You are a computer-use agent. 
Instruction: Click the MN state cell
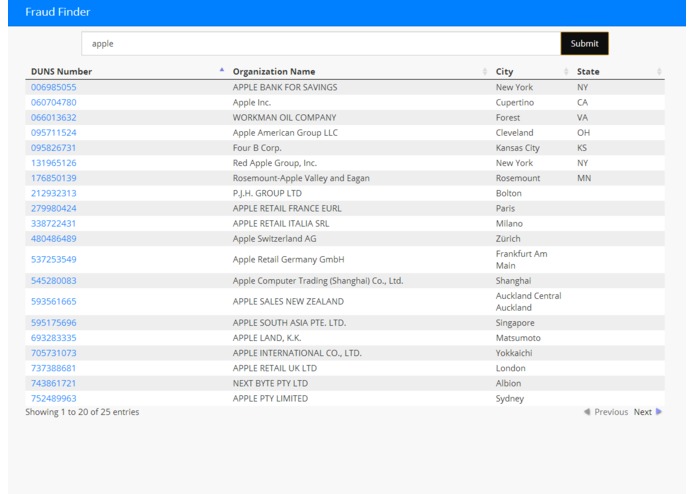[584, 178]
